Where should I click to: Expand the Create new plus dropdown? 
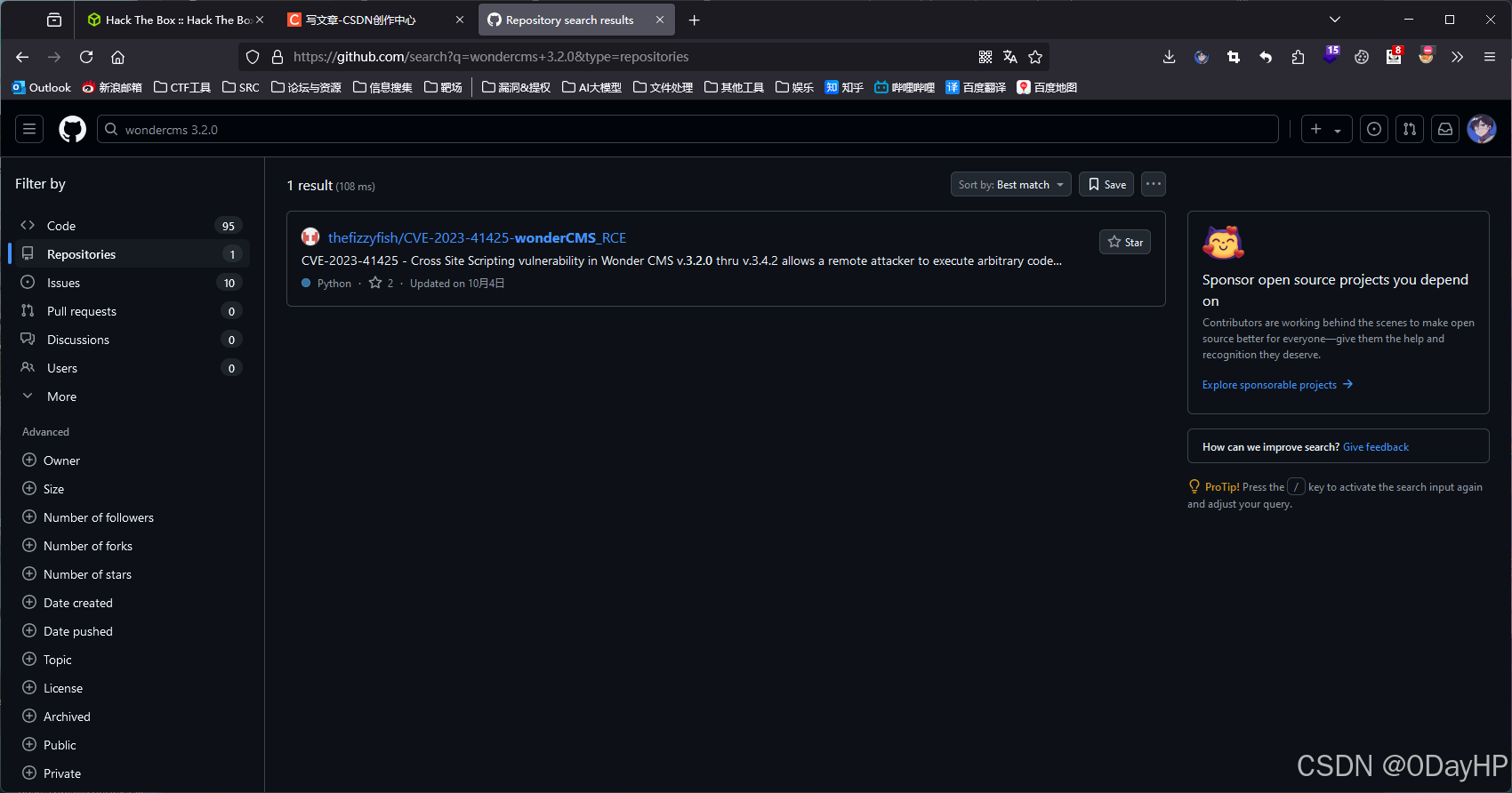click(x=1327, y=129)
